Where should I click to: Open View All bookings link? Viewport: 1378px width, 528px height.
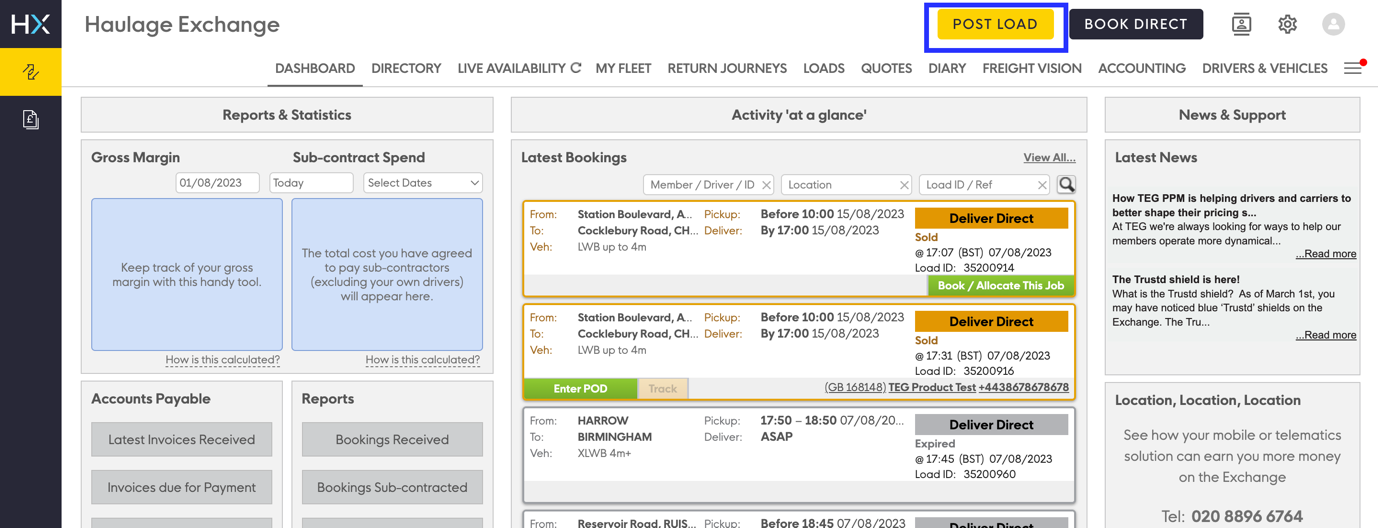pyautogui.click(x=1049, y=157)
